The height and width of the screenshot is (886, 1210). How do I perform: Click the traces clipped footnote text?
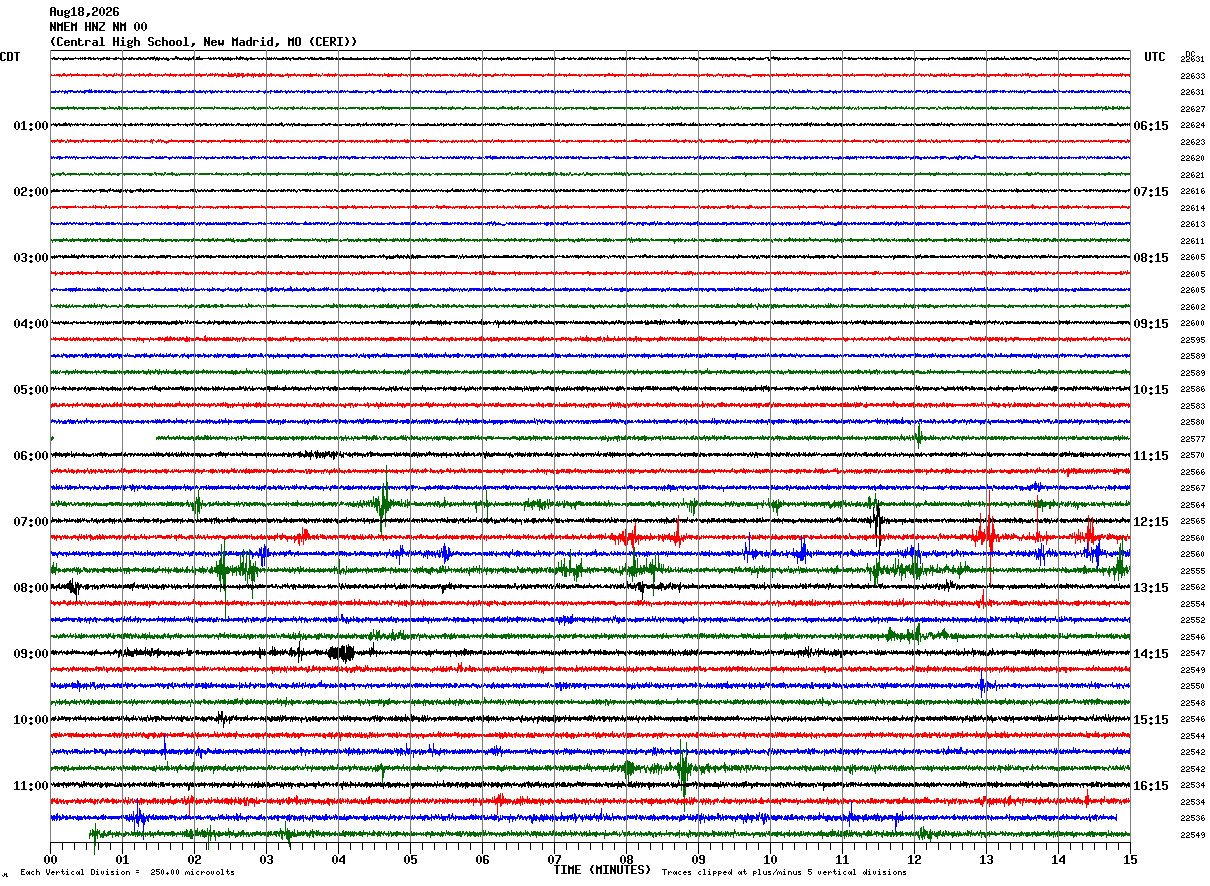click(x=784, y=872)
